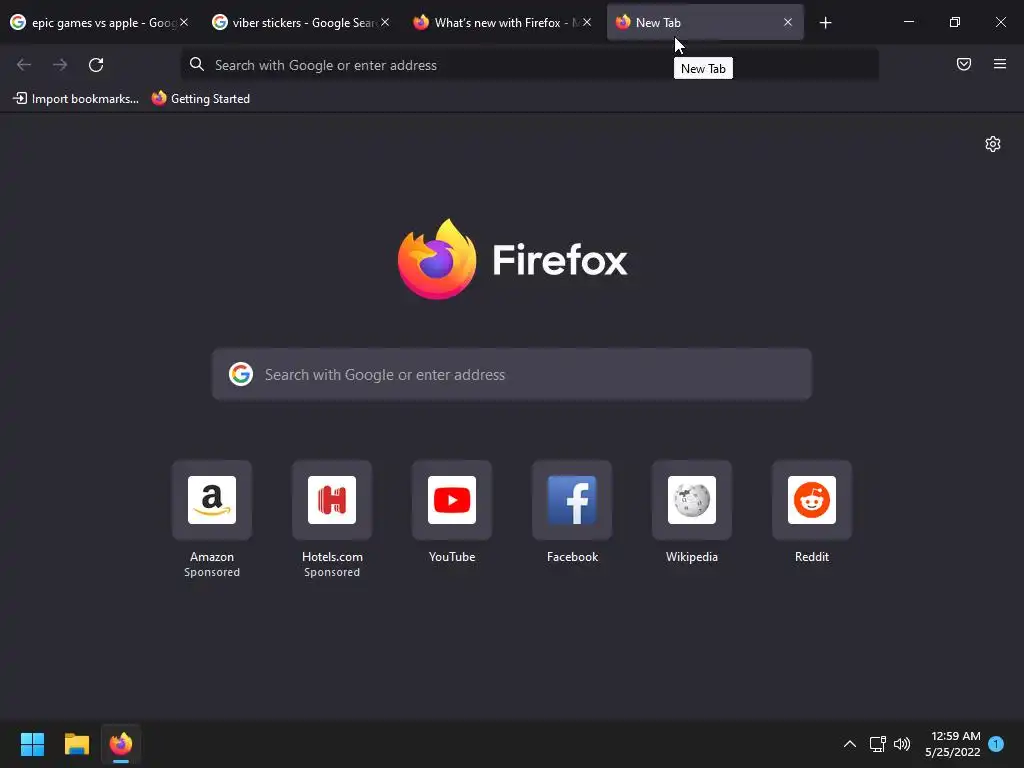Open File Explorer from taskbar
1024x768 pixels.
tap(76, 744)
